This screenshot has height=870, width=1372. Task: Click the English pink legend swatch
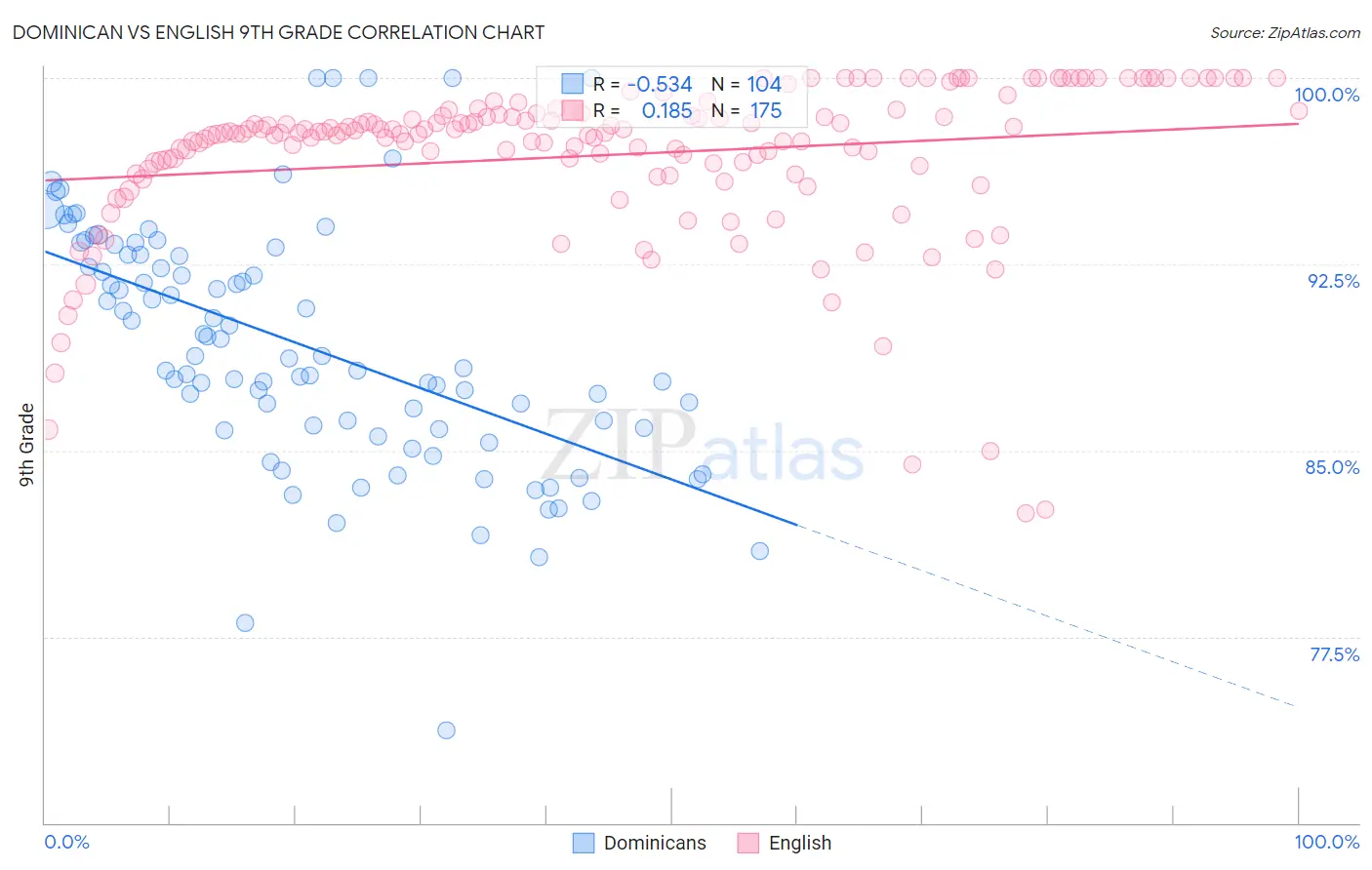[748, 843]
